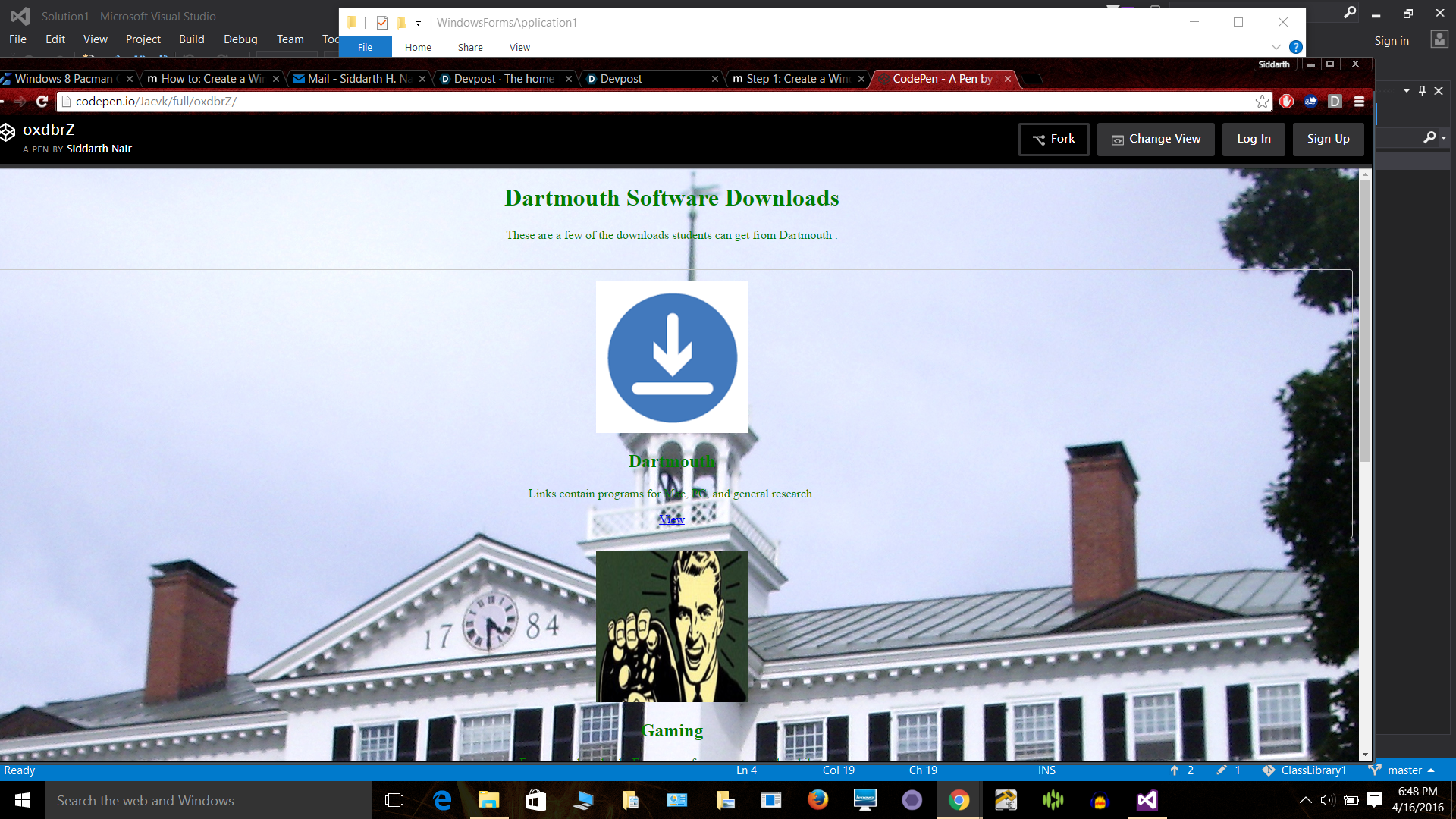The image size is (1456, 819).
Task: Click Visual Studio quick launch search icon
Action: pyautogui.click(x=1350, y=13)
